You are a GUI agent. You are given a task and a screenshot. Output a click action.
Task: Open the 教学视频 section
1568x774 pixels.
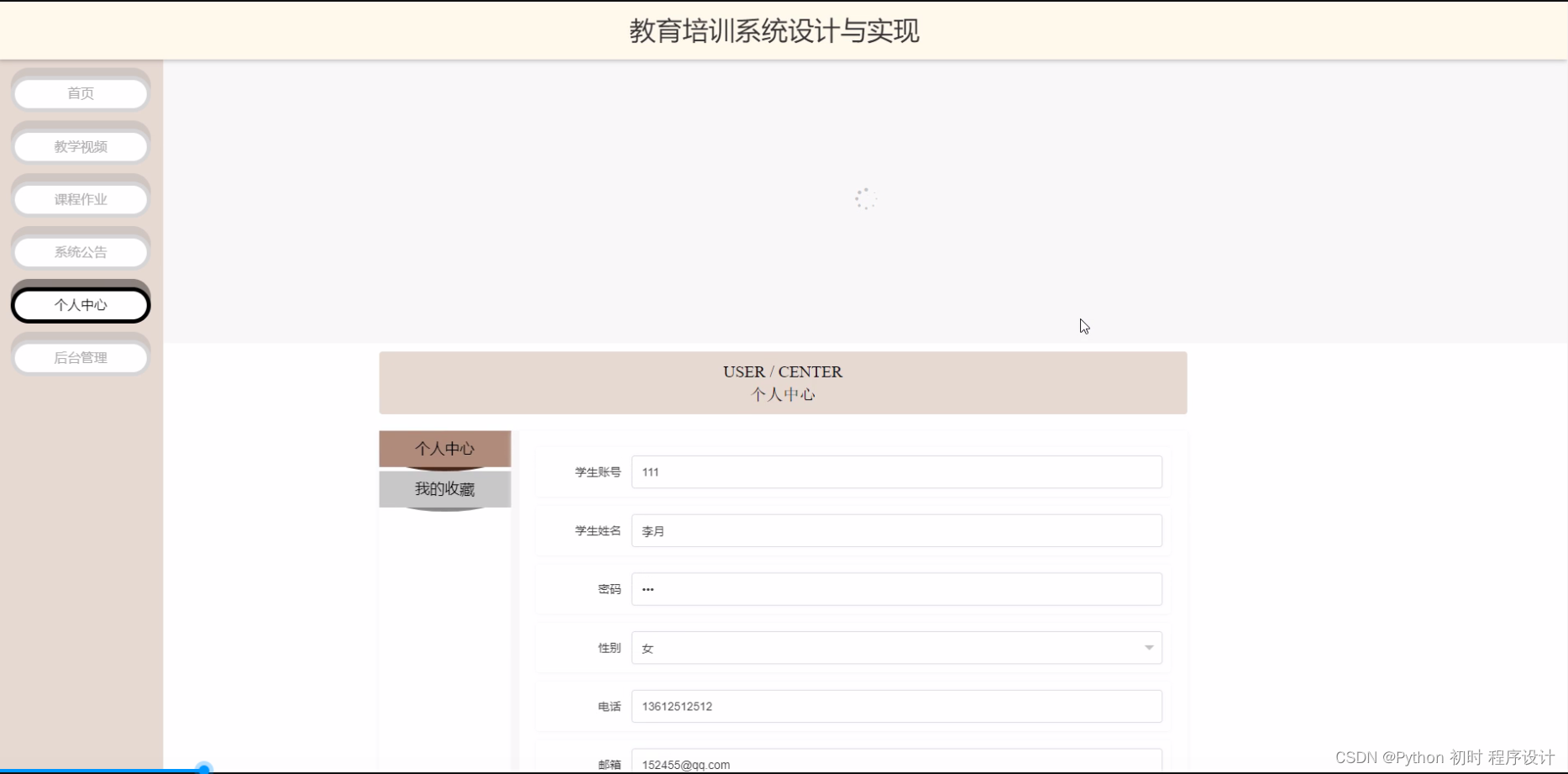point(80,145)
